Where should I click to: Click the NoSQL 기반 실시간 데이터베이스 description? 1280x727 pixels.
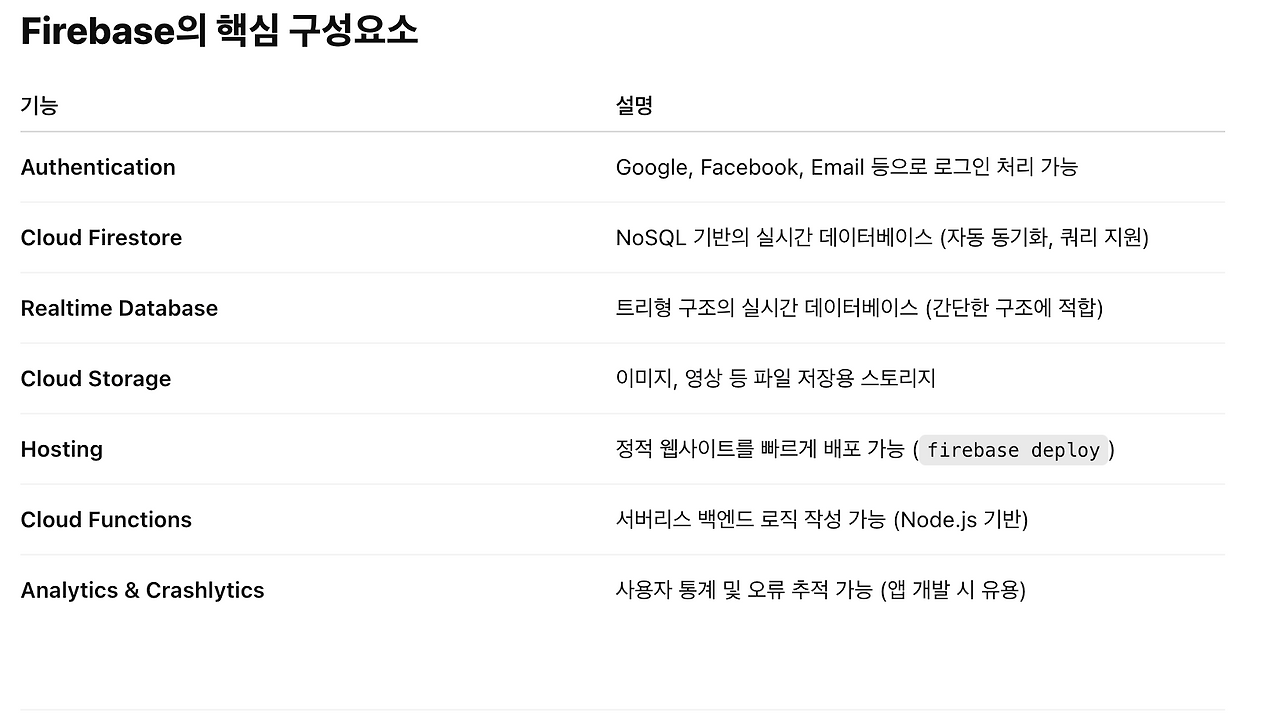(x=773, y=238)
